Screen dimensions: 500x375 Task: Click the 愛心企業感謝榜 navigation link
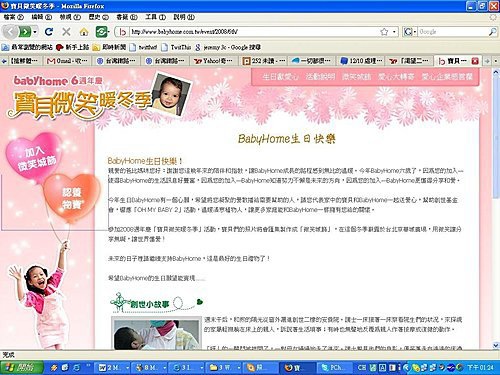[447, 77]
